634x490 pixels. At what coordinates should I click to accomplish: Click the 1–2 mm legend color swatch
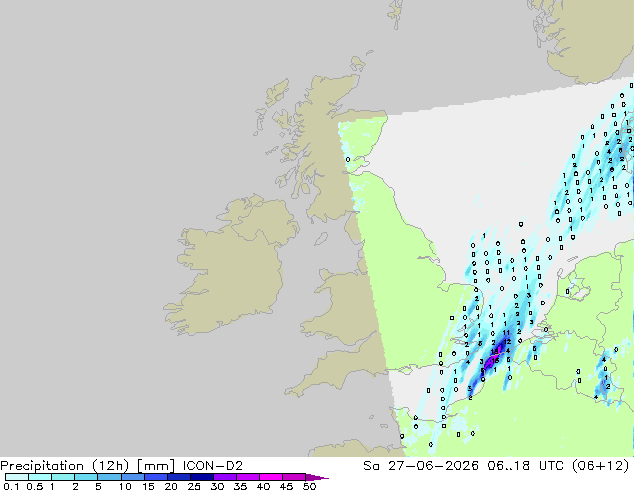[63, 477]
